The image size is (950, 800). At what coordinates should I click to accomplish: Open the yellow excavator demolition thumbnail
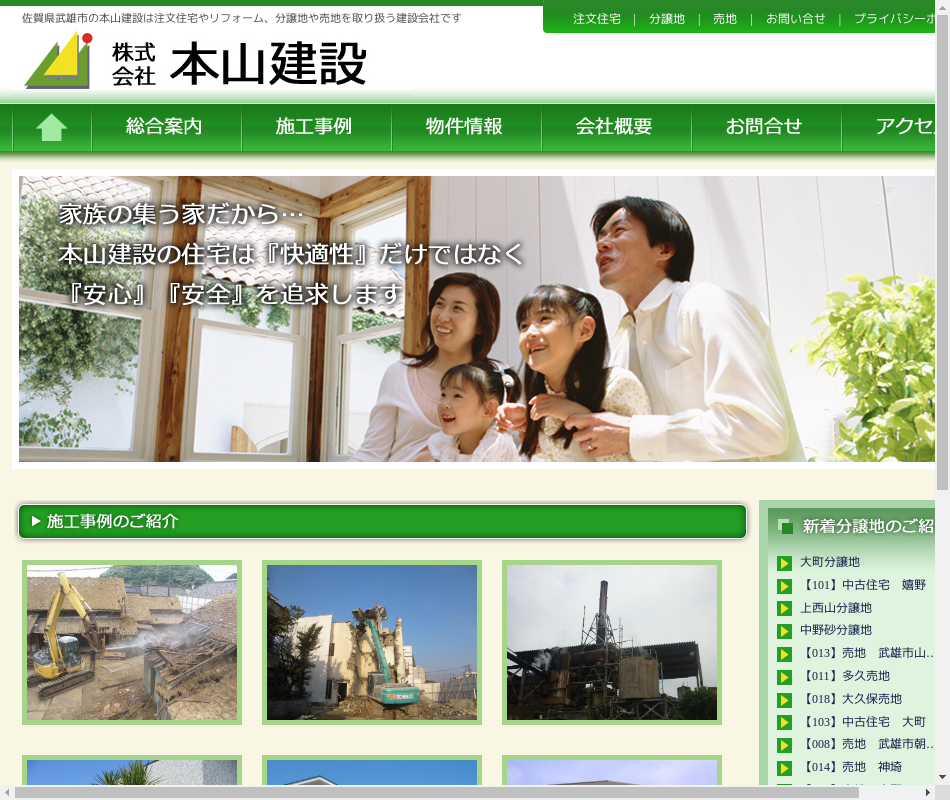point(132,642)
